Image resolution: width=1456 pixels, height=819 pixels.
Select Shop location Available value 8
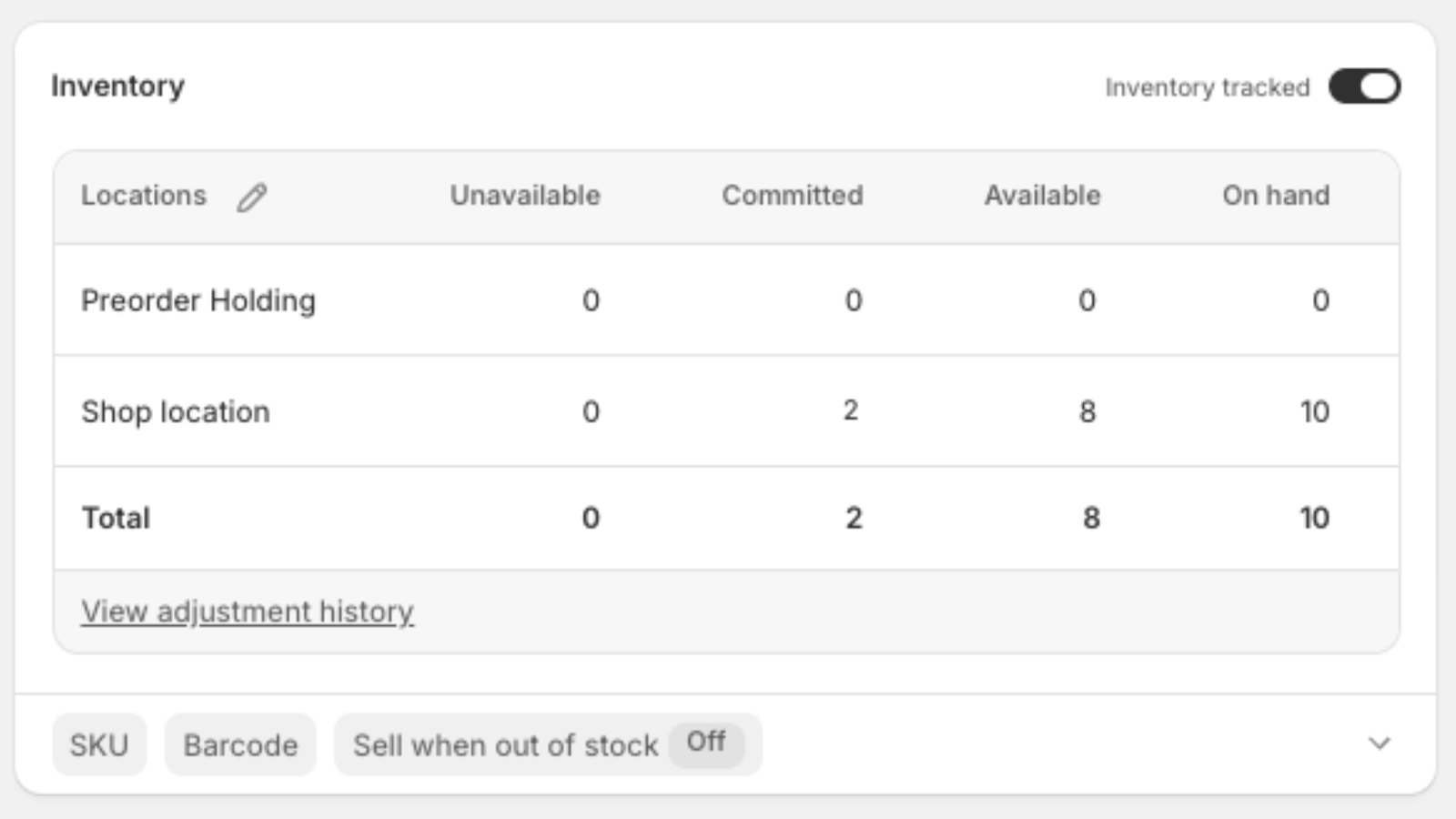tap(1087, 411)
